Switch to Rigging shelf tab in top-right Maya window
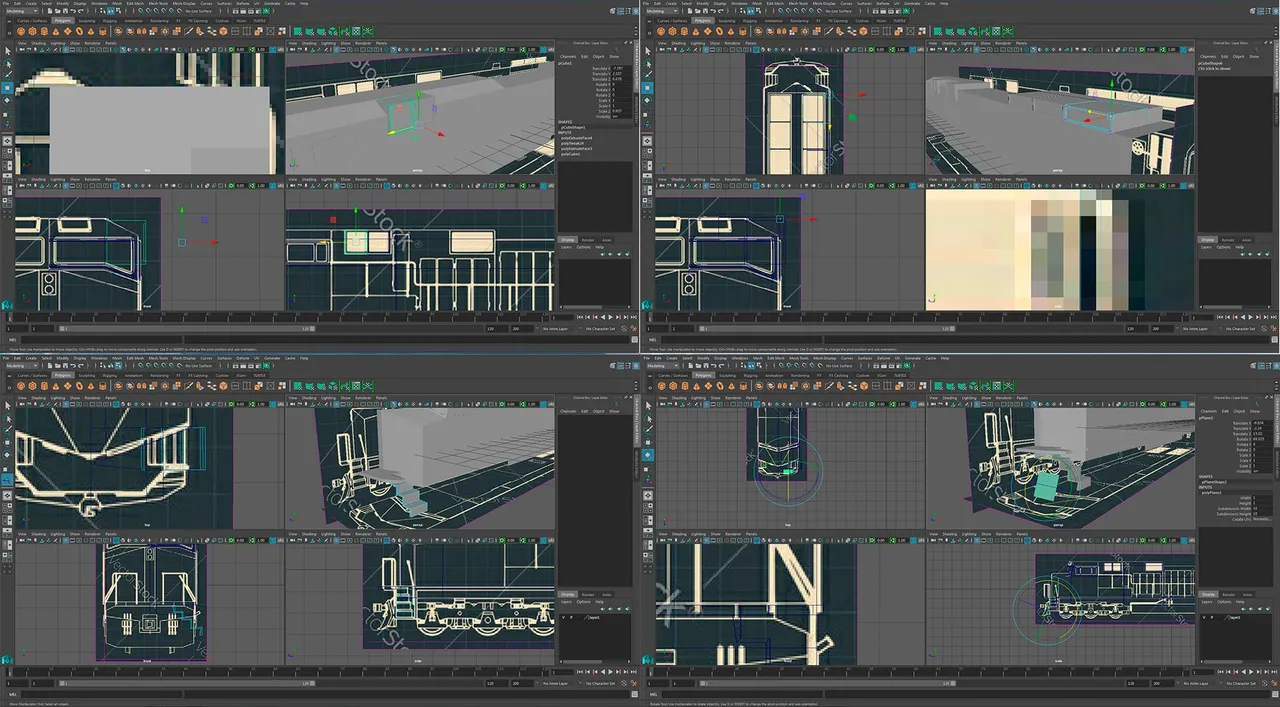 click(750, 21)
